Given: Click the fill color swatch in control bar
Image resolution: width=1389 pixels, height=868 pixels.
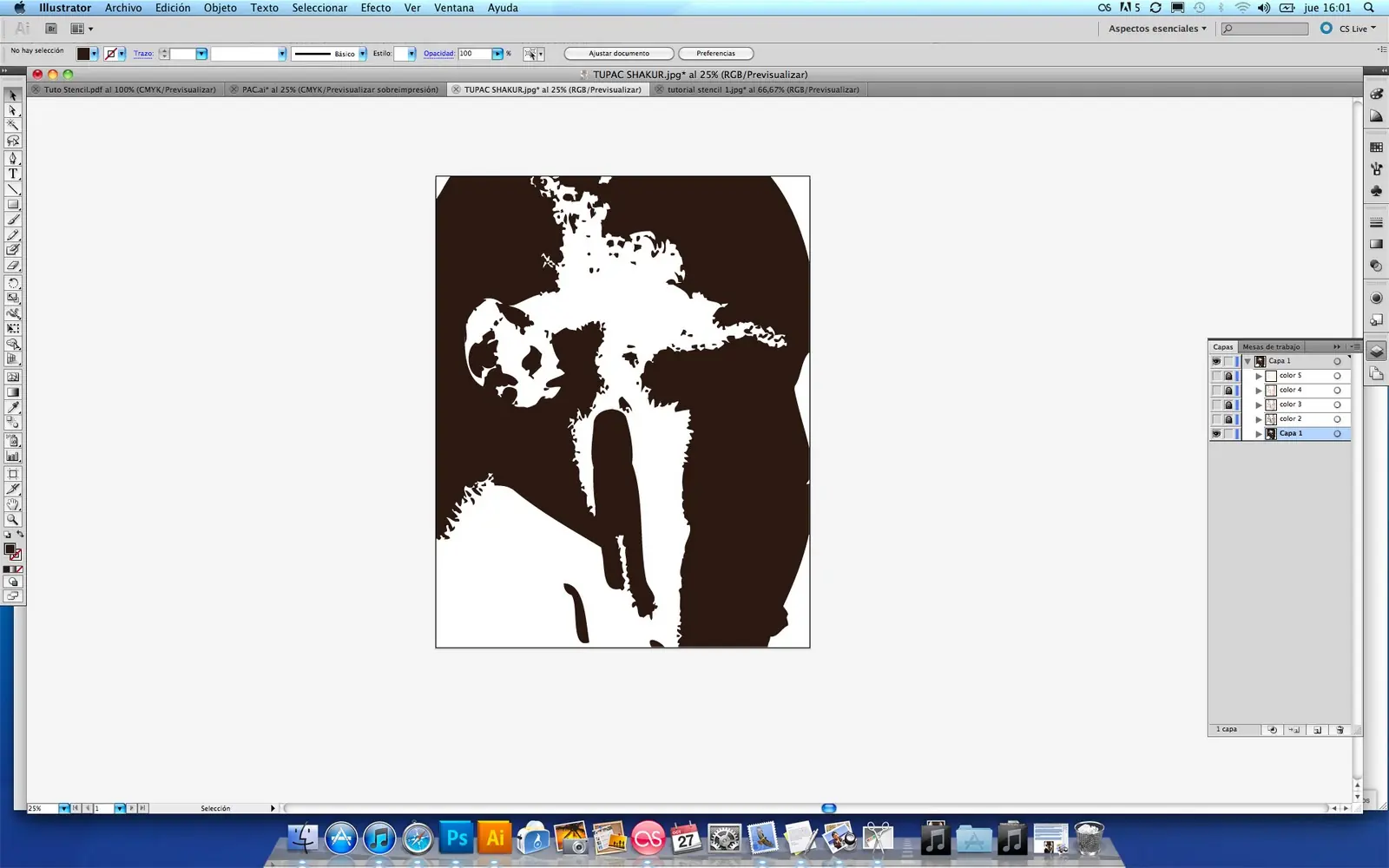Looking at the screenshot, I should 83,54.
